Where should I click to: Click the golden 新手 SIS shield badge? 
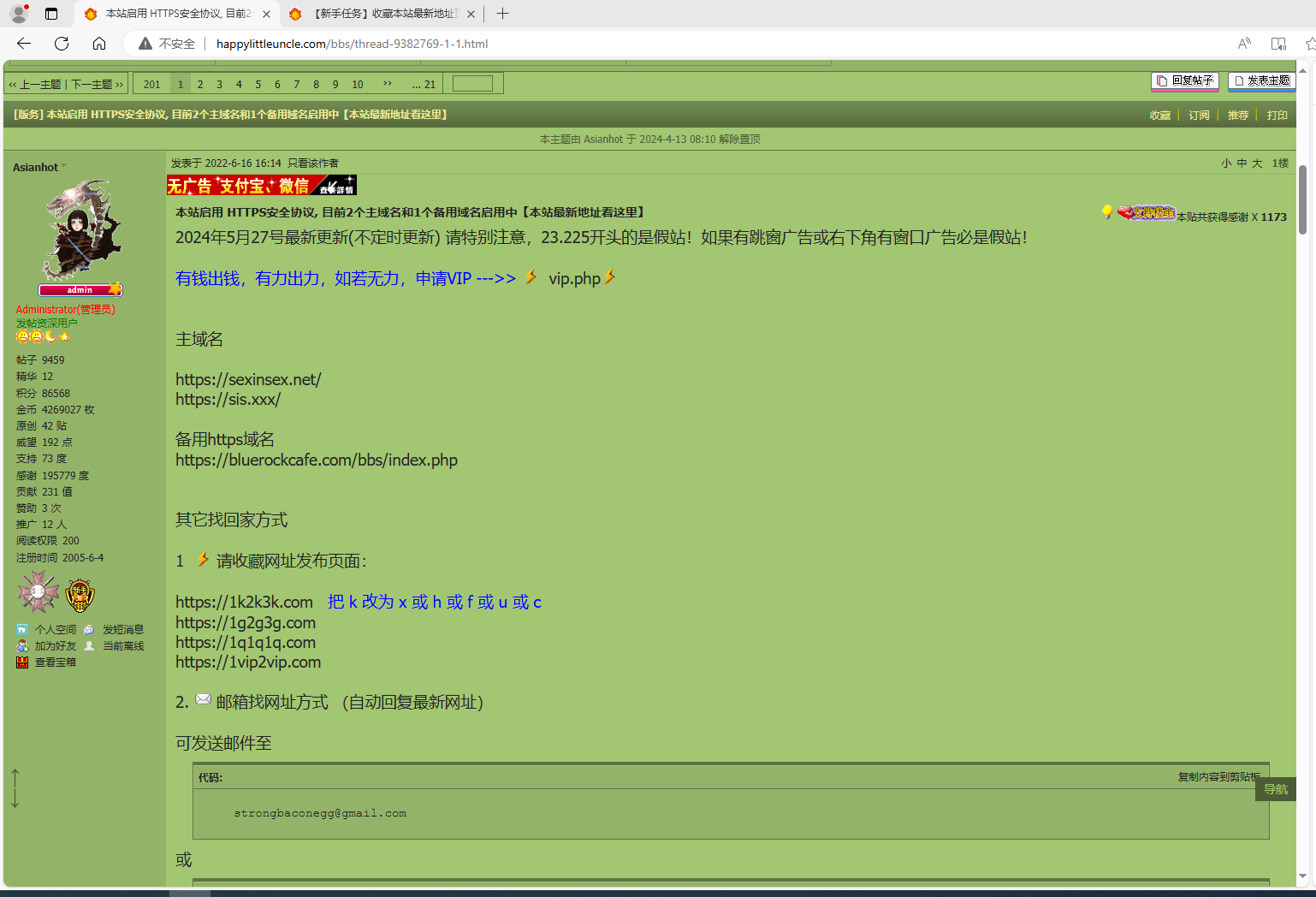click(x=80, y=596)
